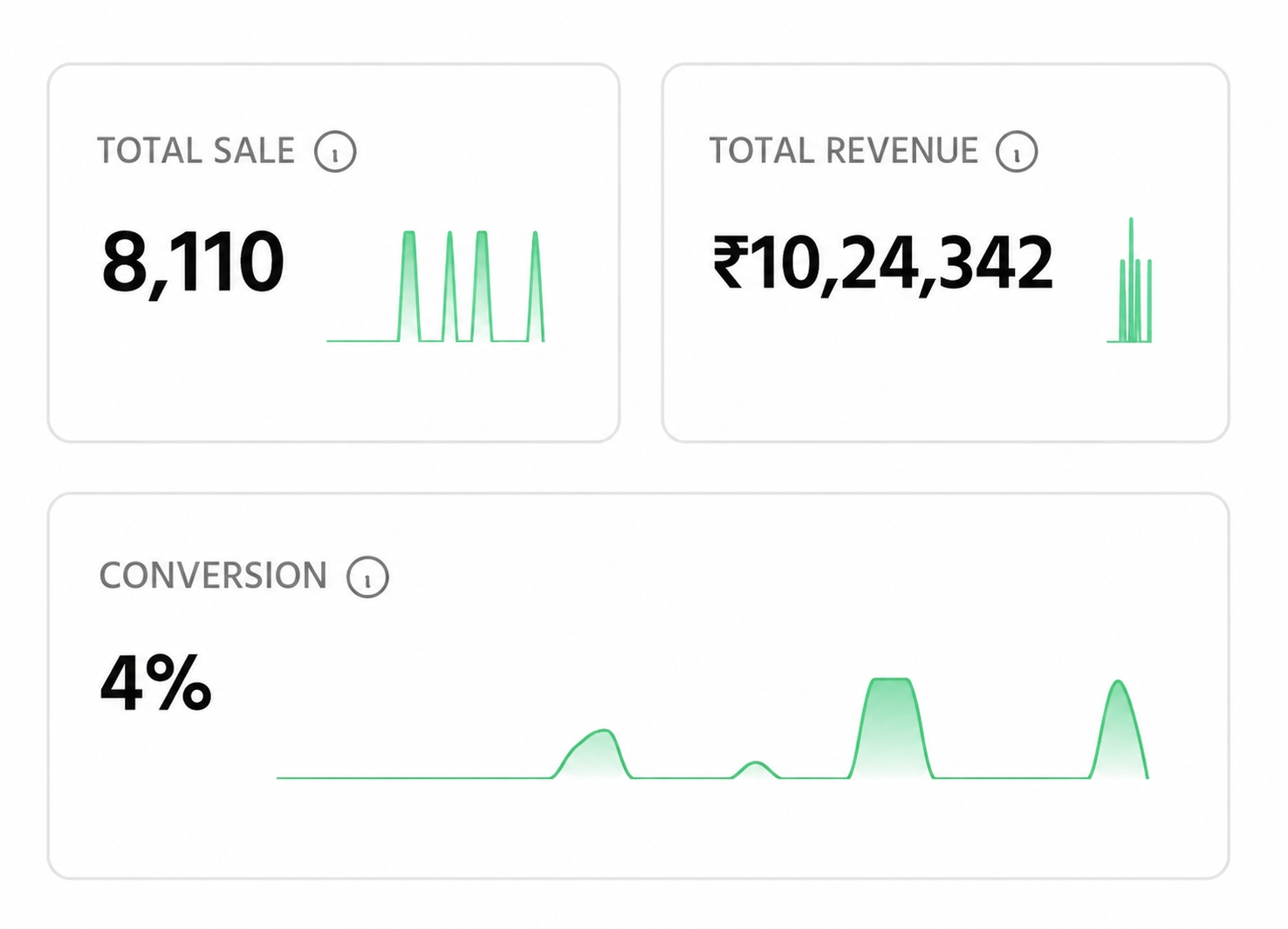The width and height of the screenshot is (1288, 929).
Task: Click the flat-topped peak in Conversion chart
Action: (891, 727)
